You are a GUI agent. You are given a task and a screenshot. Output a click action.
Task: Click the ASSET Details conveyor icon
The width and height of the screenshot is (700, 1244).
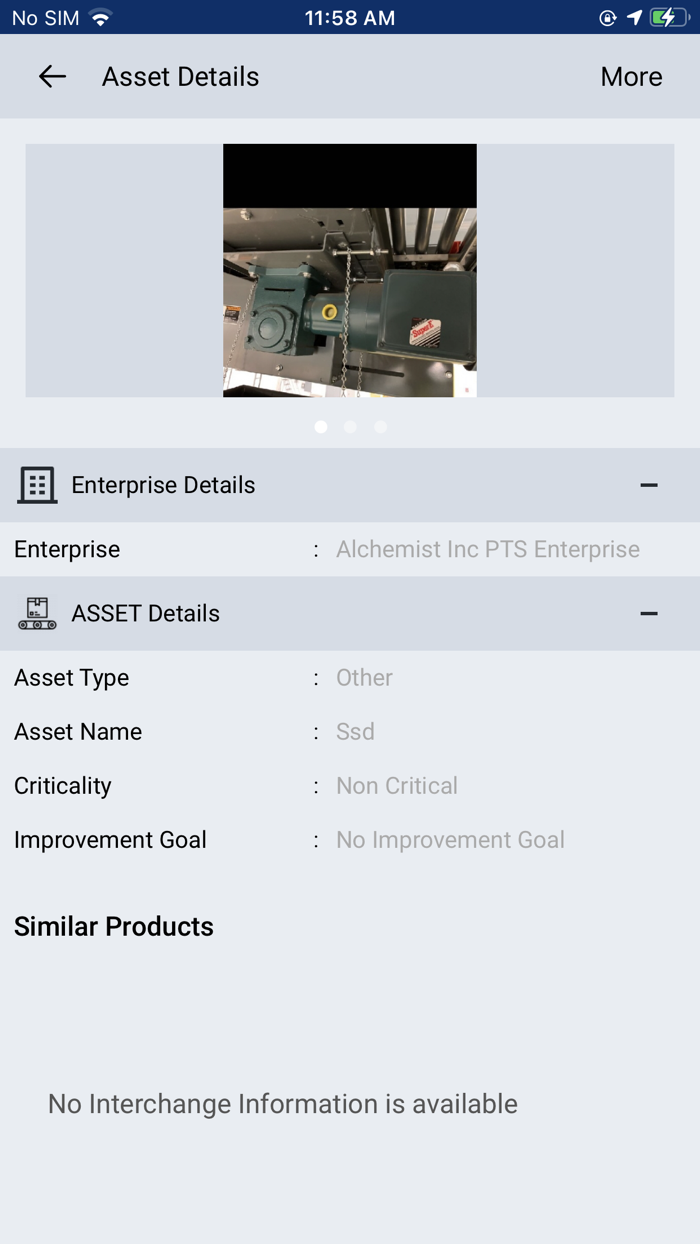37,613
